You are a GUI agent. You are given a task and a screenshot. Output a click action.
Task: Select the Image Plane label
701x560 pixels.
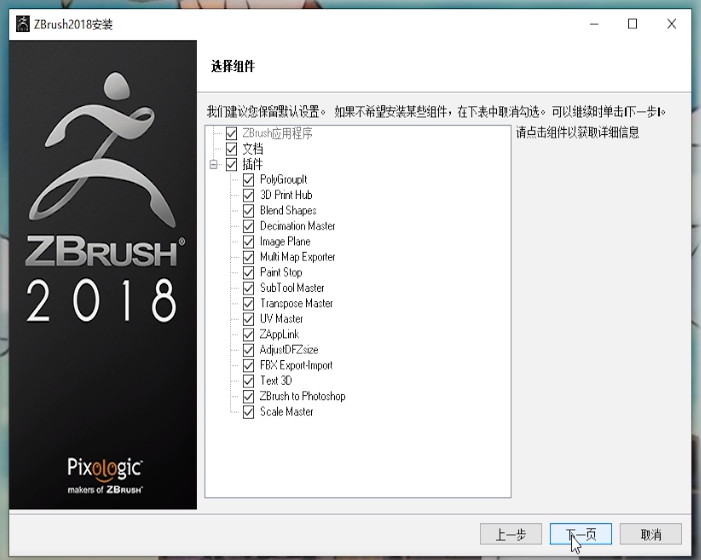pos(285,242)
